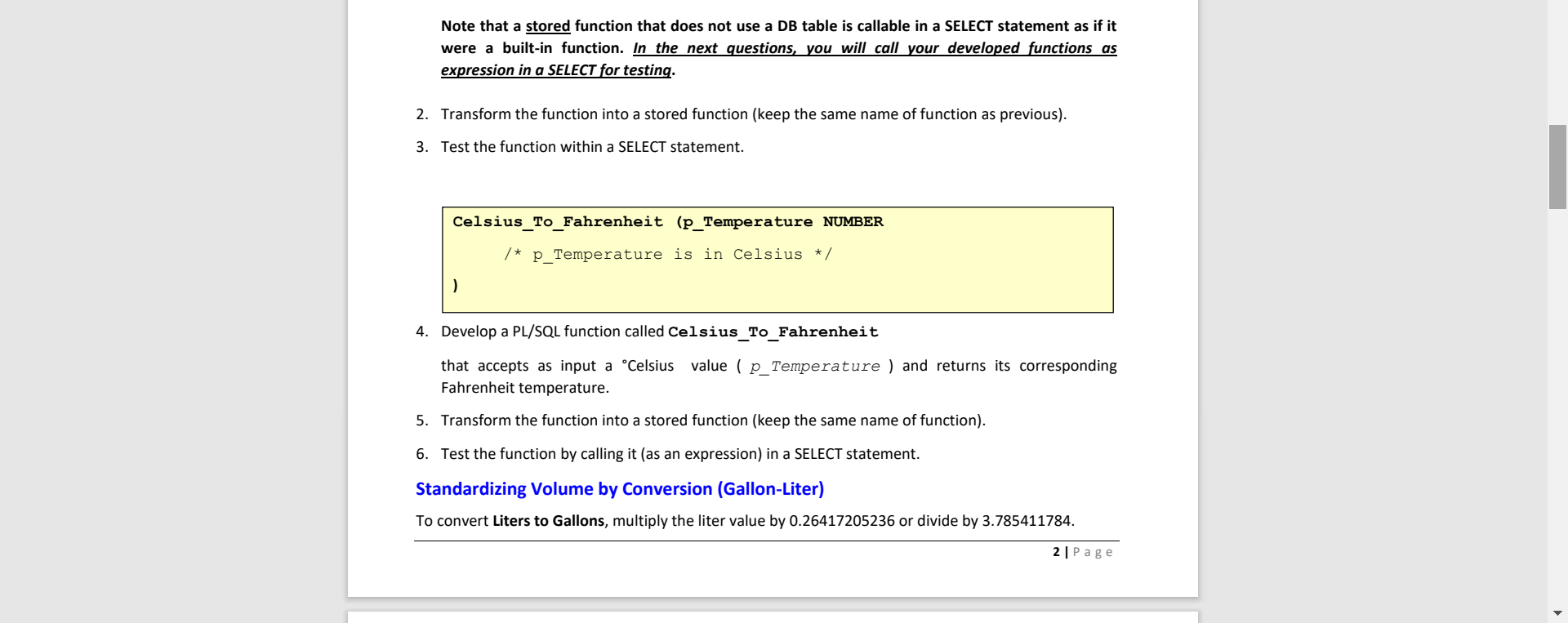Screen dimensions: 1568x623
Task: Click the value '0.26417205236' in the conversion sentence
Action: (x=842, y=521)
